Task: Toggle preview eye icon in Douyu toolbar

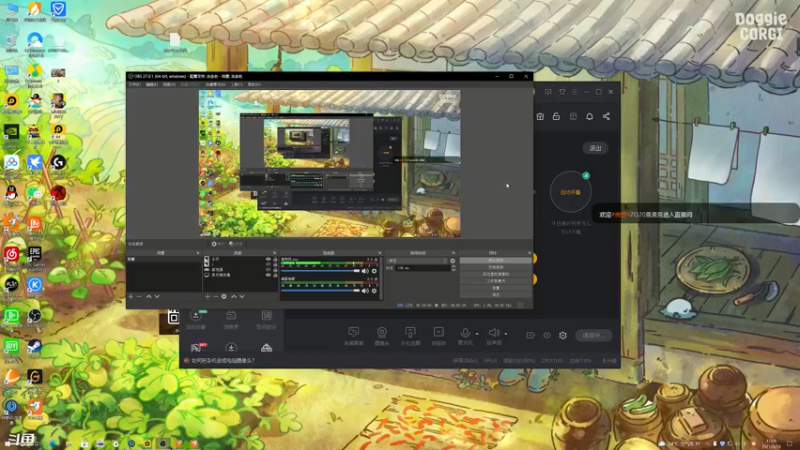Action: 547,335
